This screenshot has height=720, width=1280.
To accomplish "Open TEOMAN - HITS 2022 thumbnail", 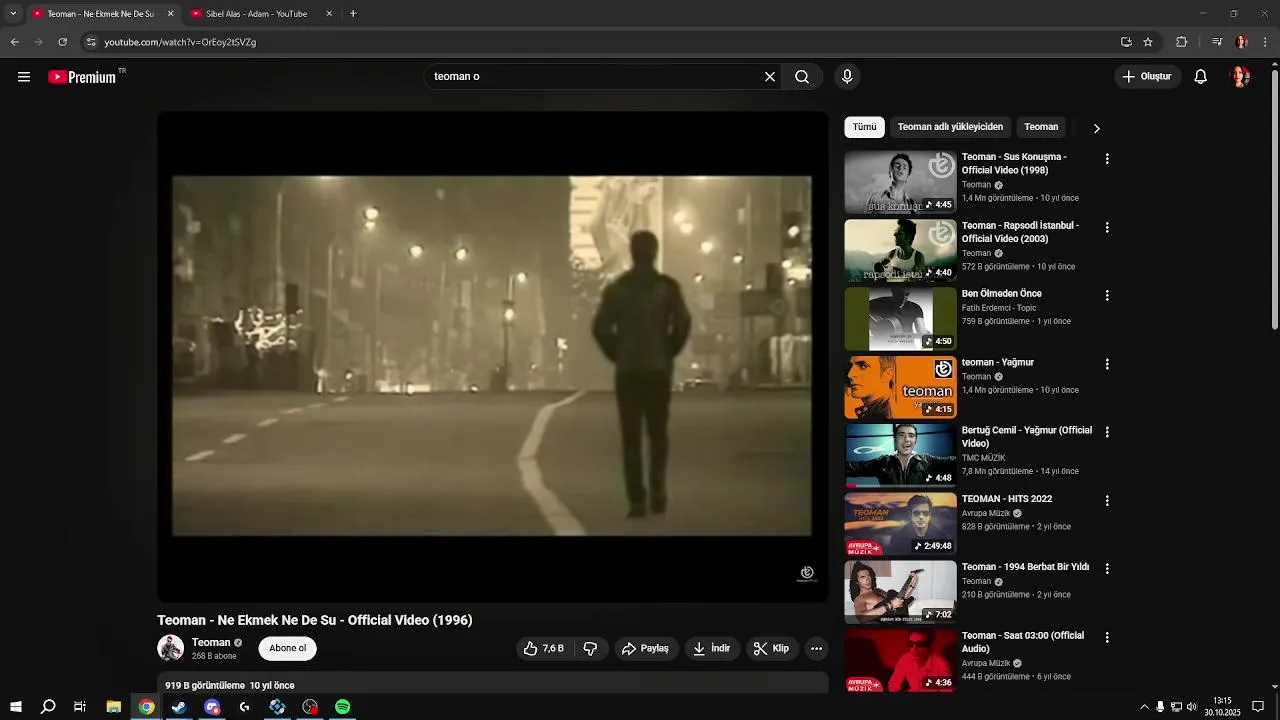I will coord(900,524).
